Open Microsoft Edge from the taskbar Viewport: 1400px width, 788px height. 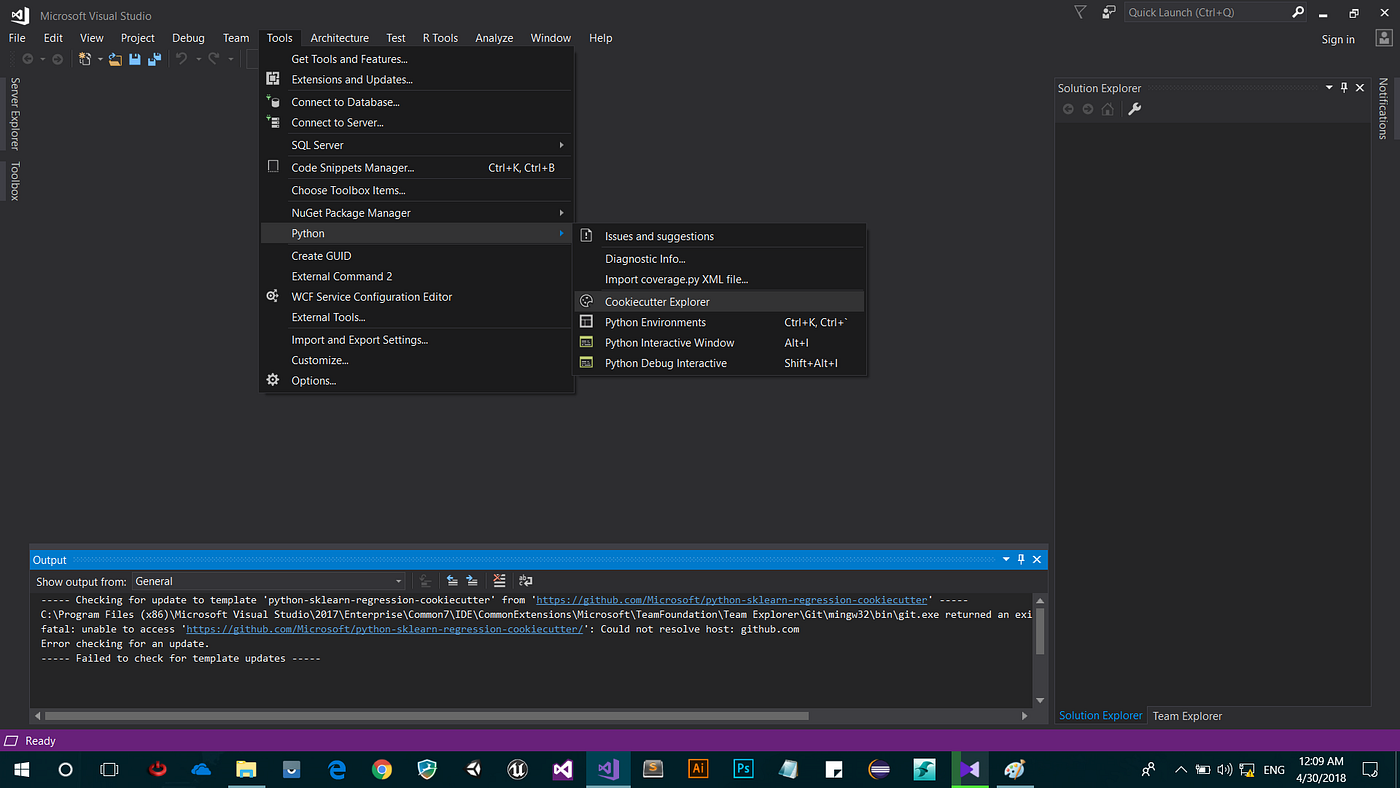[336, 769]
